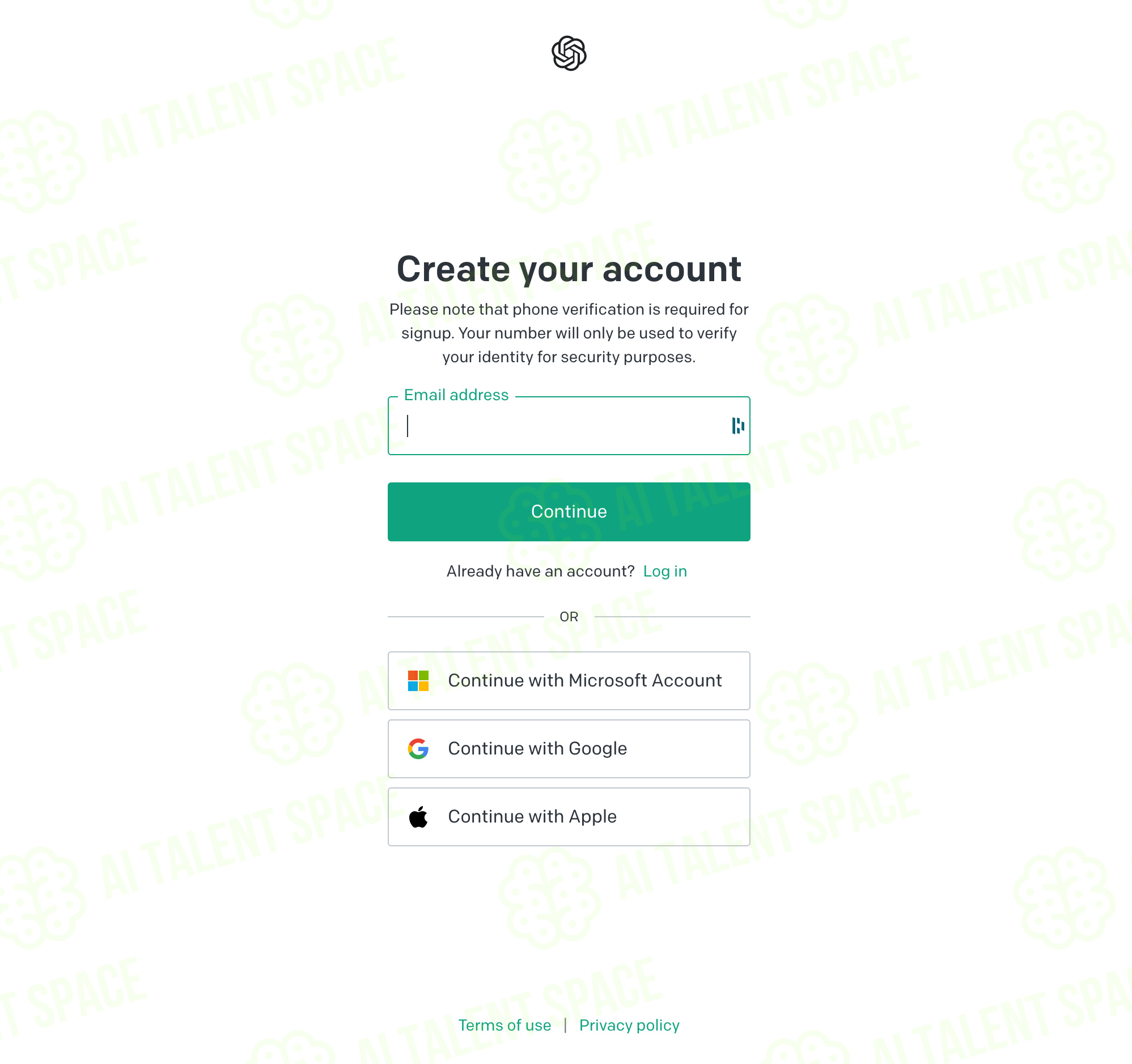The width and height of the screenshot is (1132, 1064).
Task: Click the Google G logo icon
Action: [x=418, y=749]
